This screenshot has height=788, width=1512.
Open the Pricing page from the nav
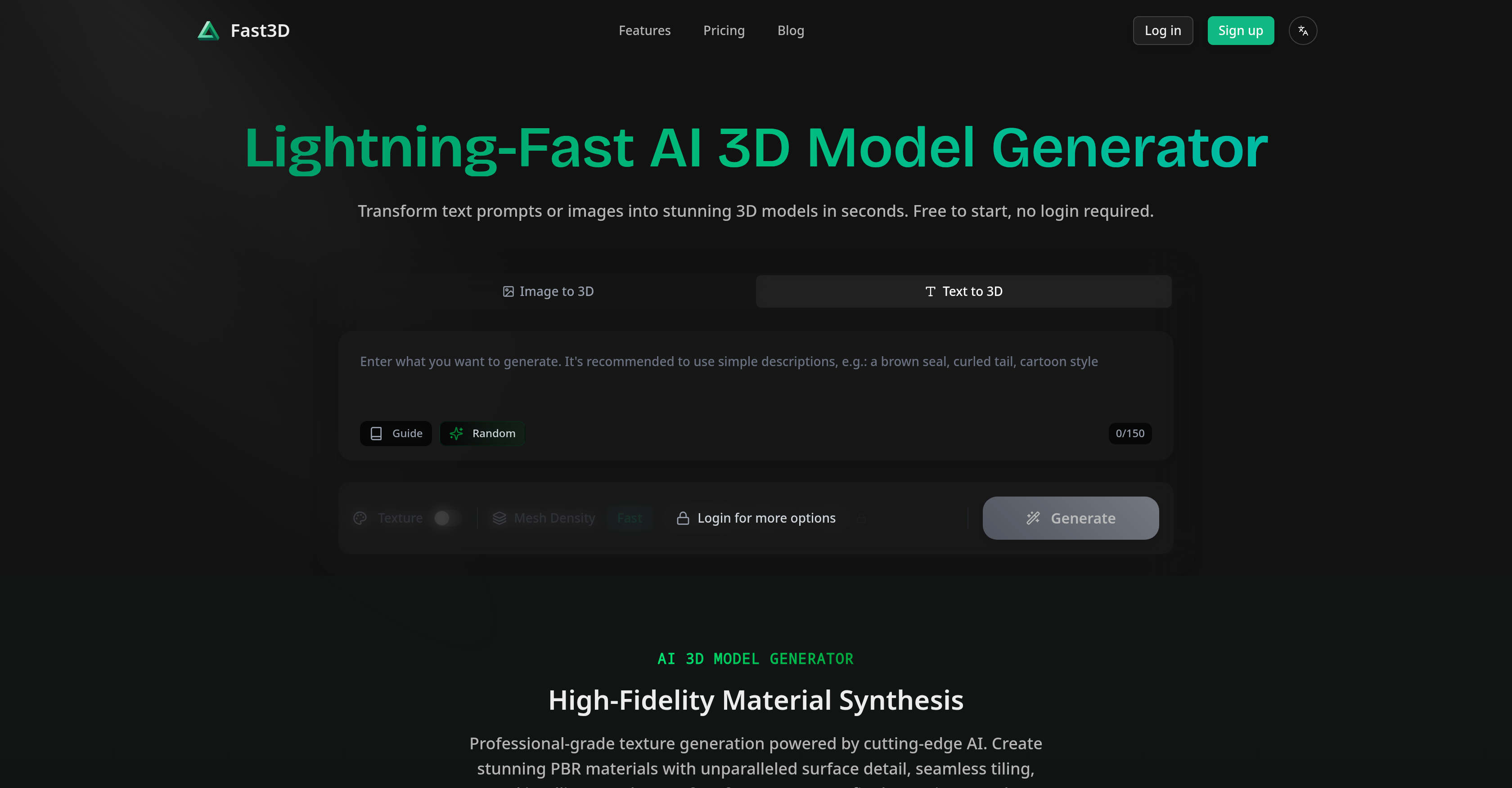pyautogui.click(x=724, y=31)
